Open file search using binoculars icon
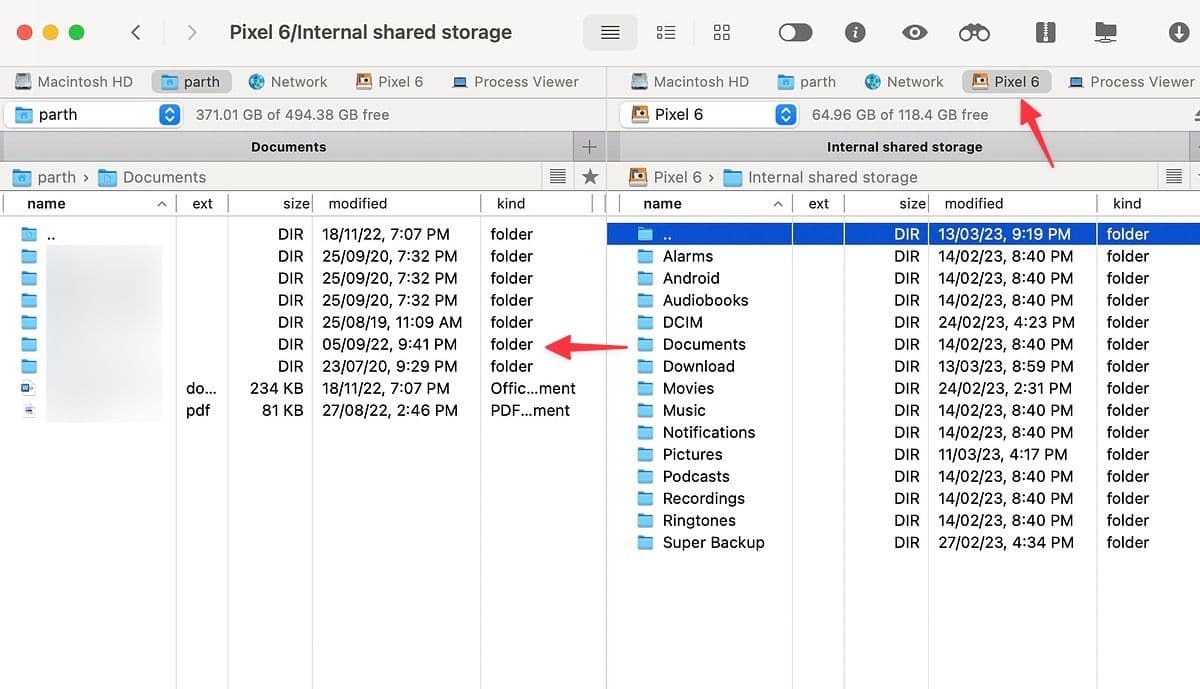The image size is (1200, 689). [975, 32]
